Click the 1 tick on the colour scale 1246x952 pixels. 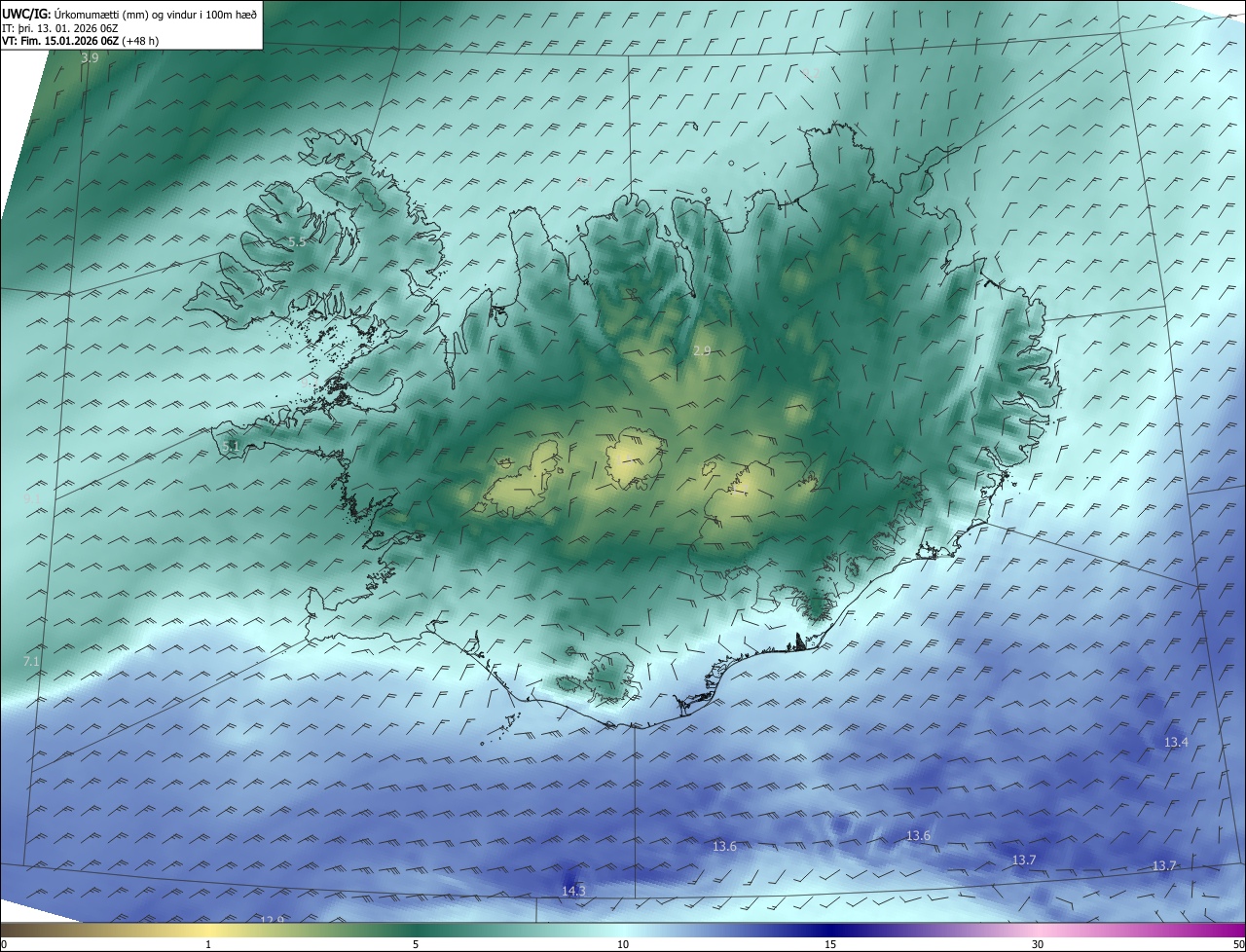tap(208, 944)
